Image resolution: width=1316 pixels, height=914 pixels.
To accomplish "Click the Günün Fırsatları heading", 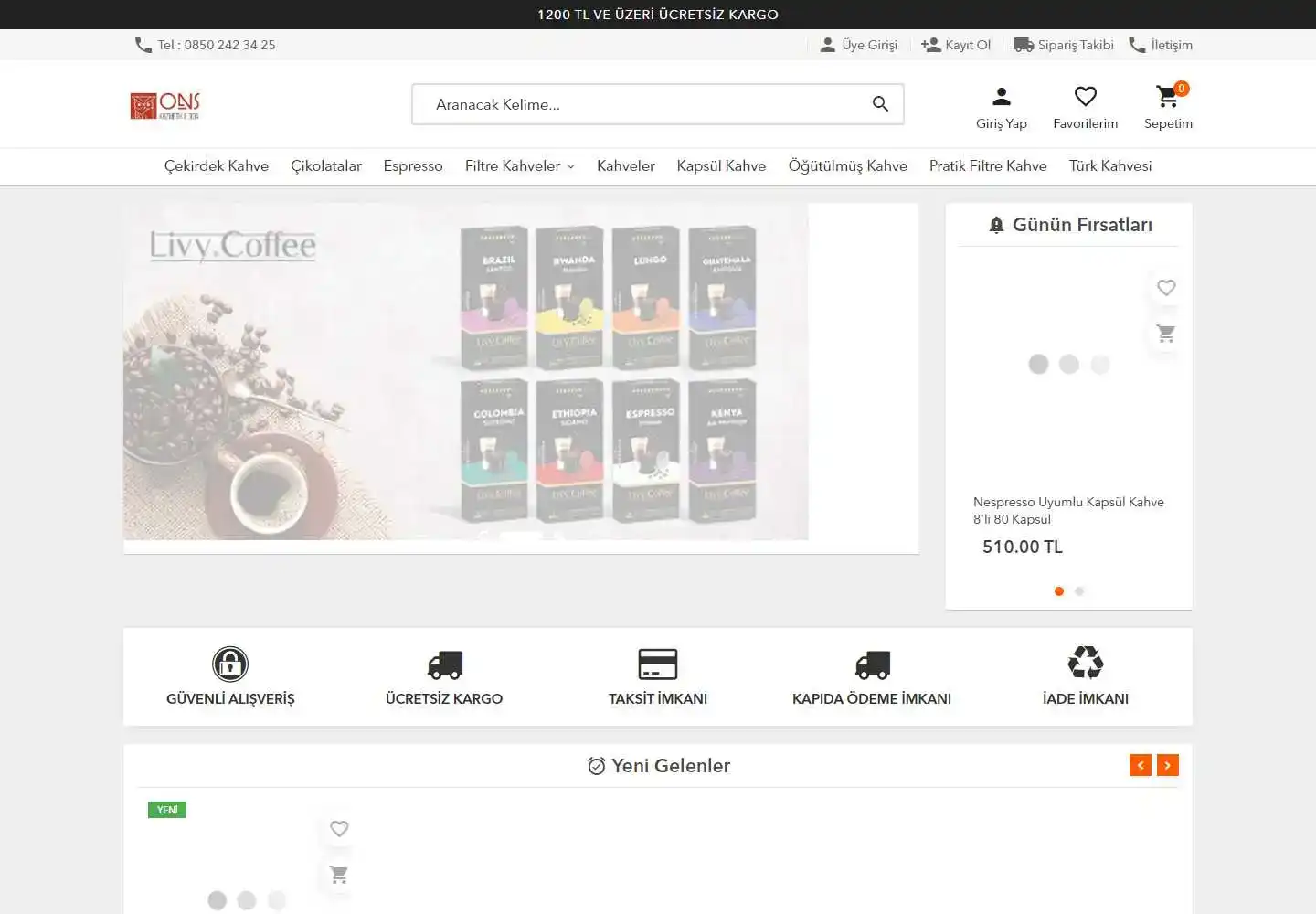I will [1082, 225].
